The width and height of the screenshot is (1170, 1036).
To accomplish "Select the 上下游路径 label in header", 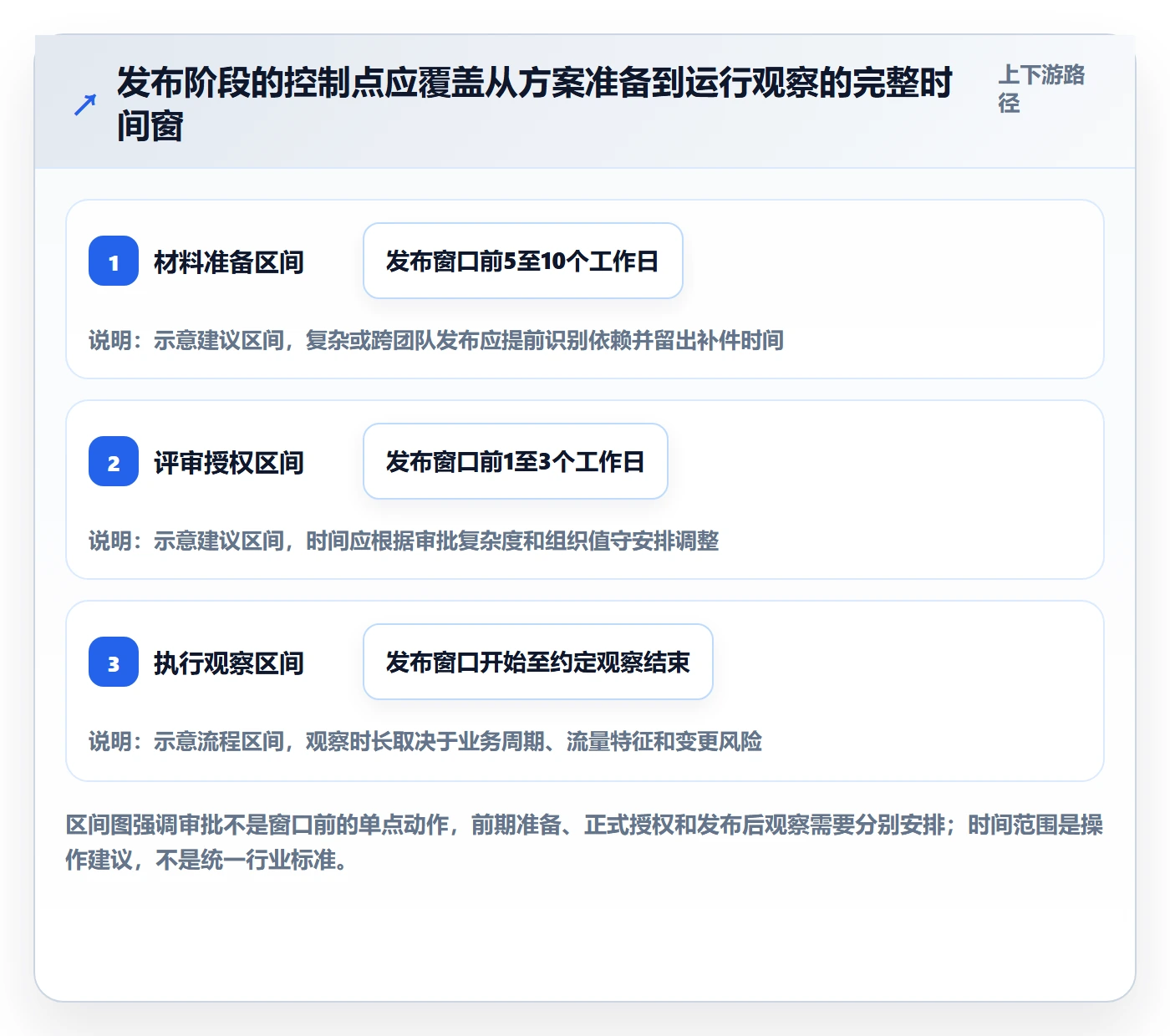I will point(1041,89).
